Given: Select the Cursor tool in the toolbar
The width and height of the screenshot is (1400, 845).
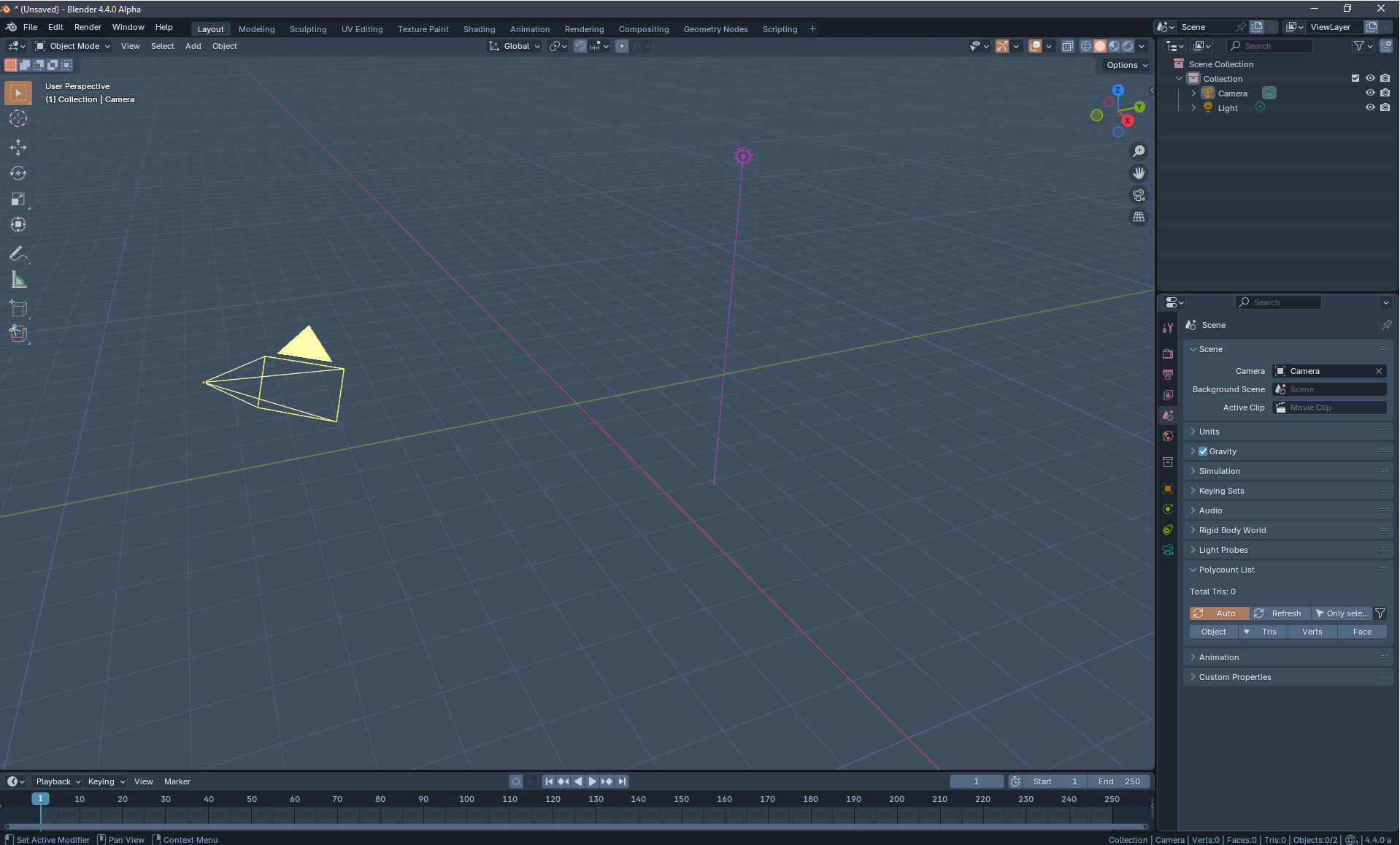Looking at the screenshot, I should click(18, 118).
